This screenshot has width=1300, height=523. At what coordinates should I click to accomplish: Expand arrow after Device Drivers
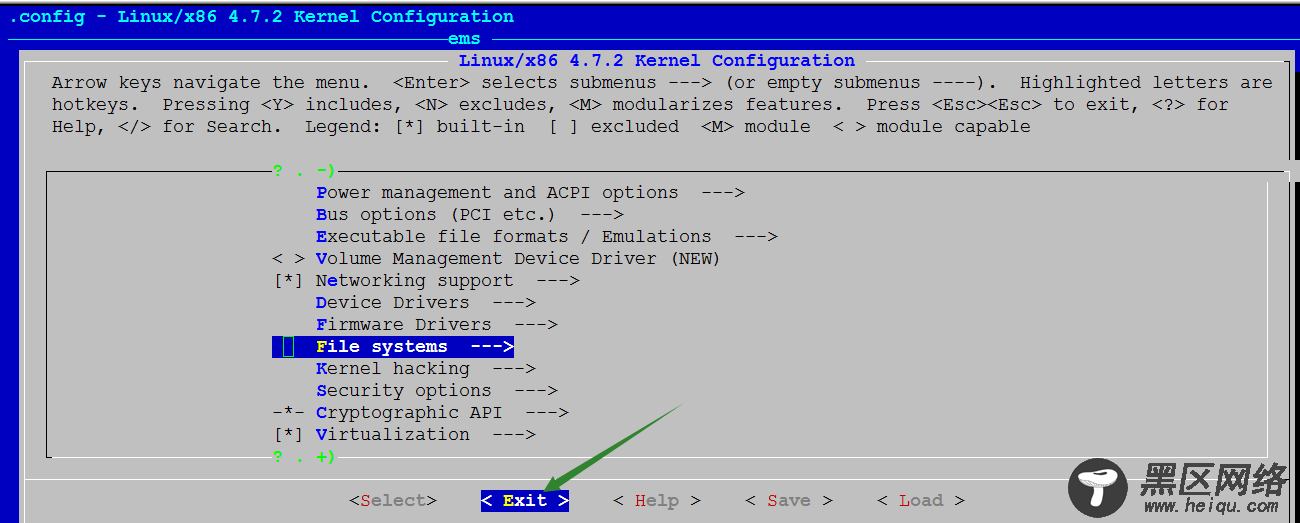point(514,303)
